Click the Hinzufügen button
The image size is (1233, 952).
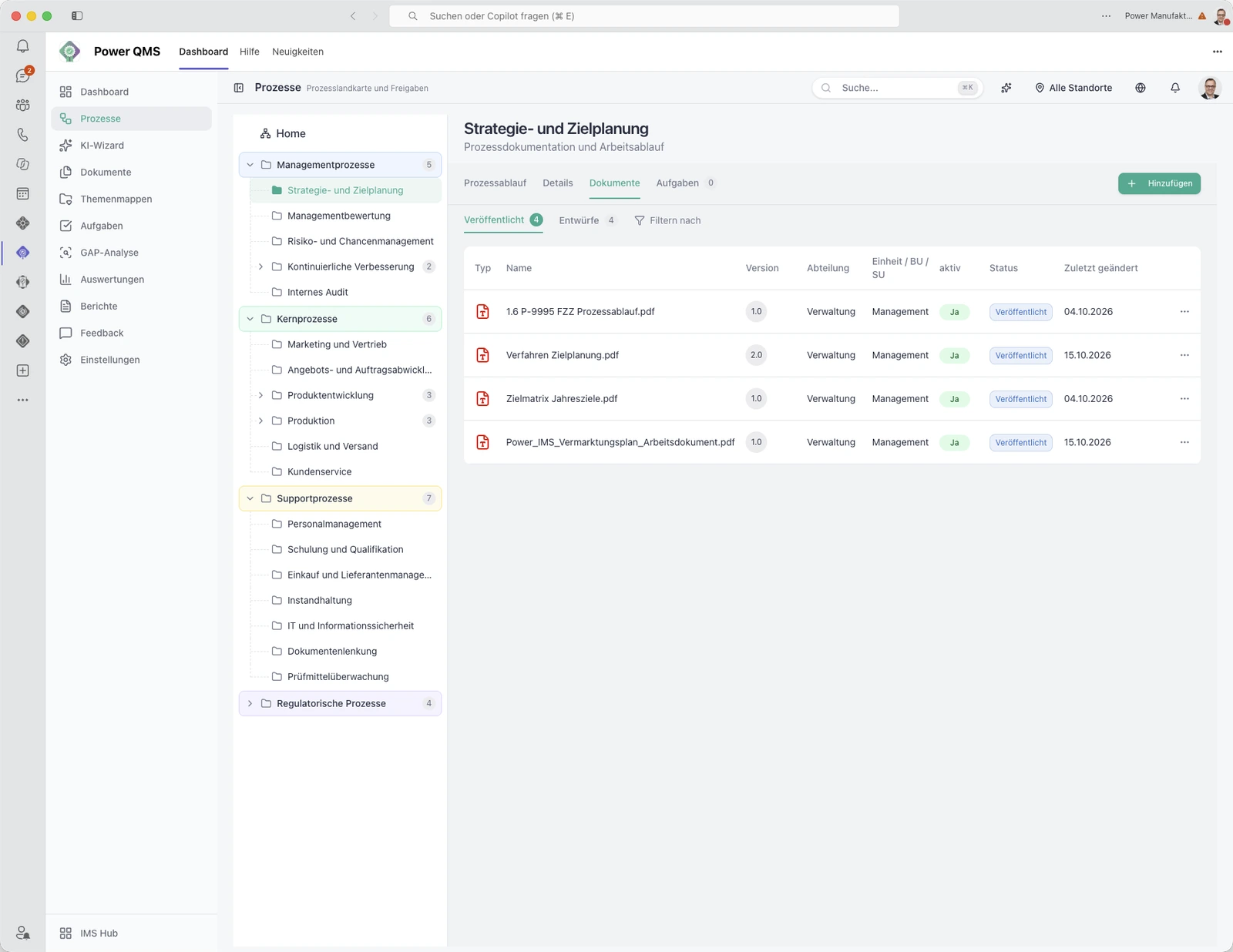coord(1159,183)
